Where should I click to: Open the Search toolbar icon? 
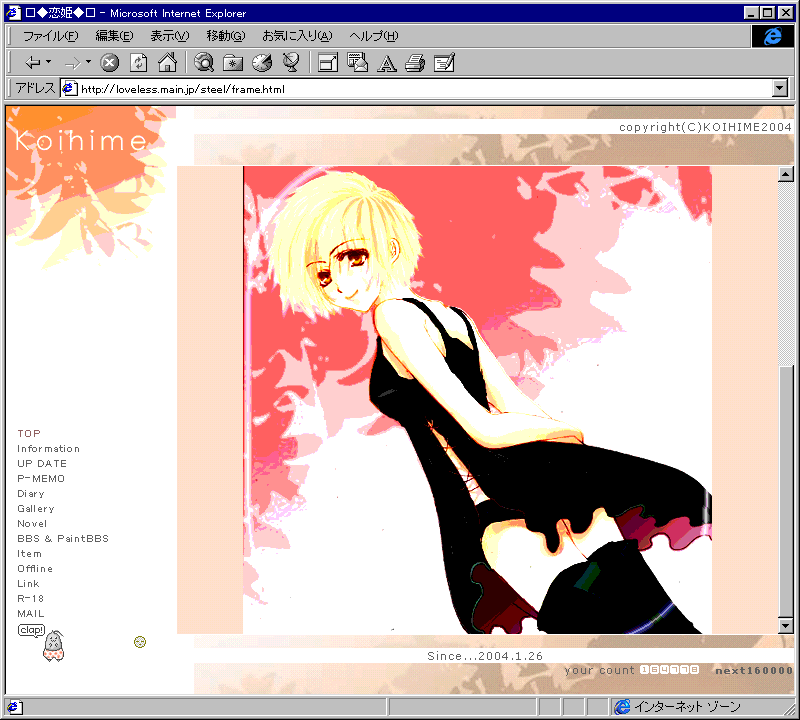(x=204, y=63)
